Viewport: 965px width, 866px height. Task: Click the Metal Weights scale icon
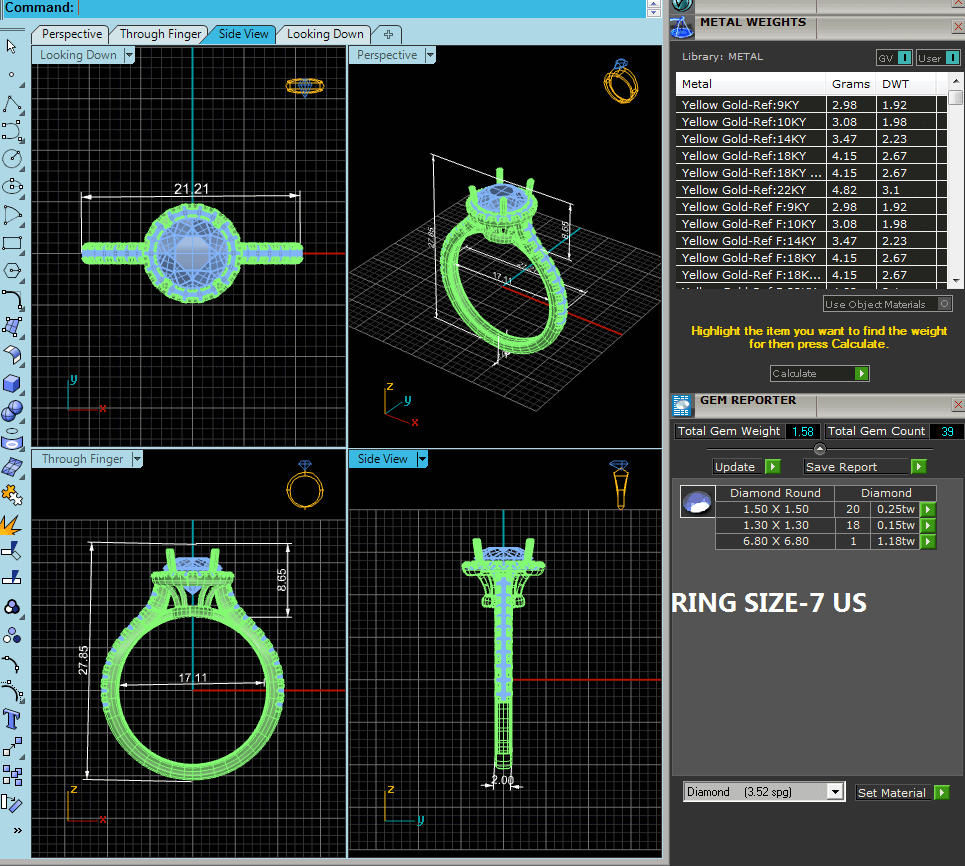682,26
